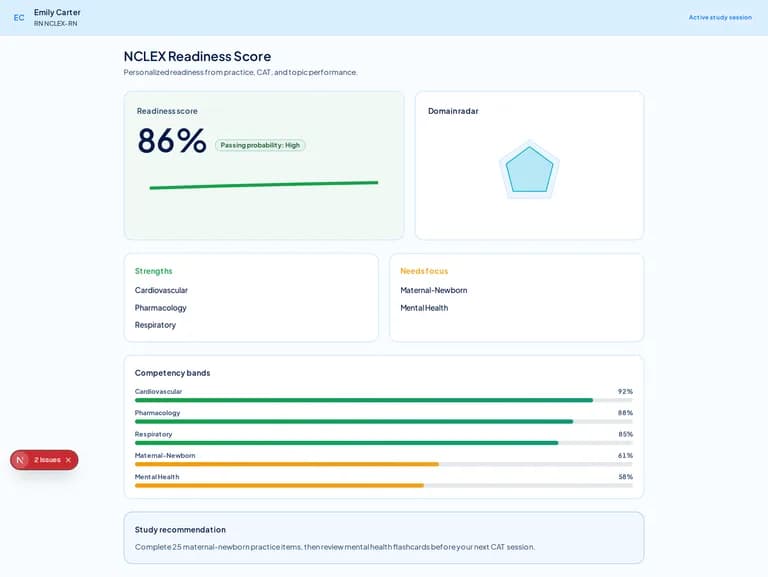Screen dimensions: 768x577
Task: Select the Emily Carter profile name
Action: 57,12
